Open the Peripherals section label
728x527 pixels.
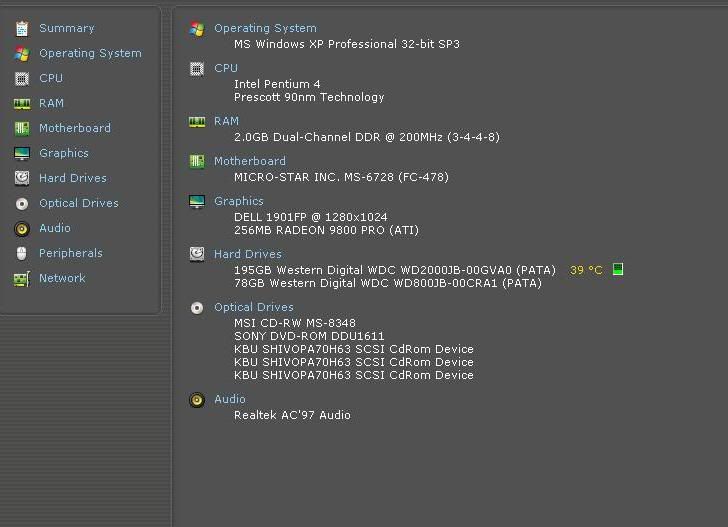70,253
